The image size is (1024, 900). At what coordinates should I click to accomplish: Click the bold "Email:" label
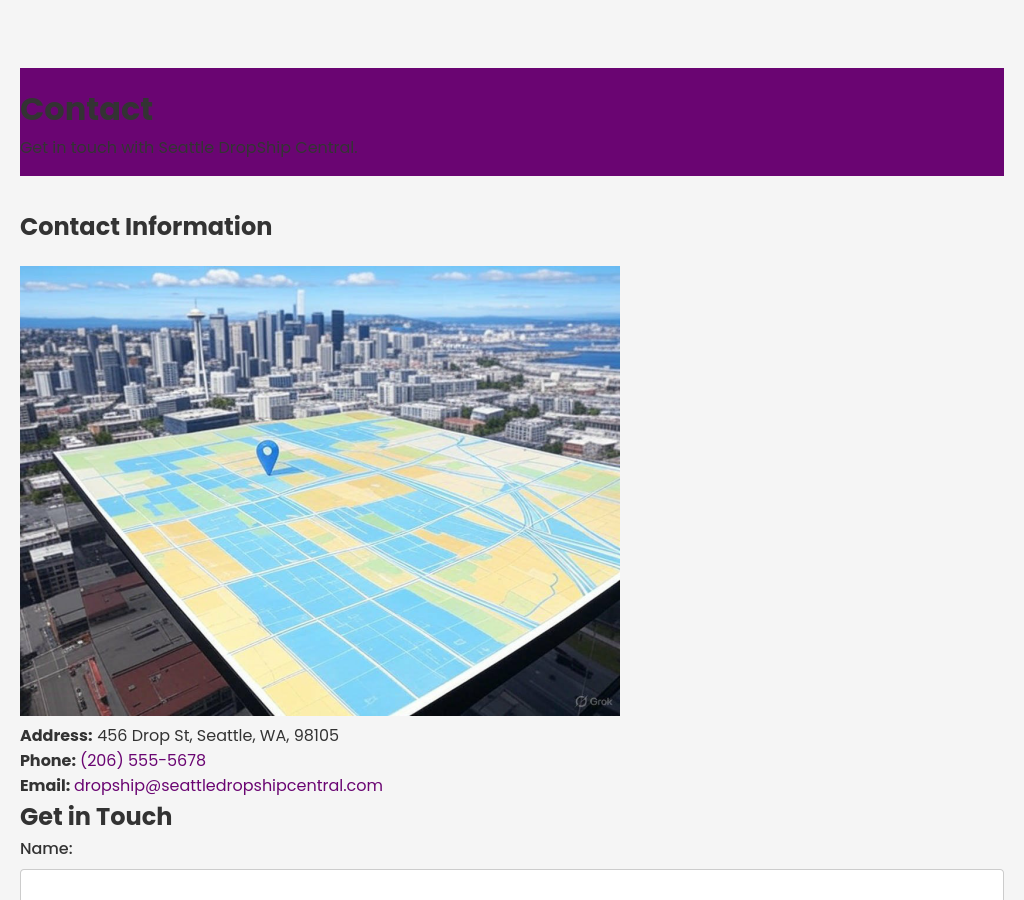point(45,786)
